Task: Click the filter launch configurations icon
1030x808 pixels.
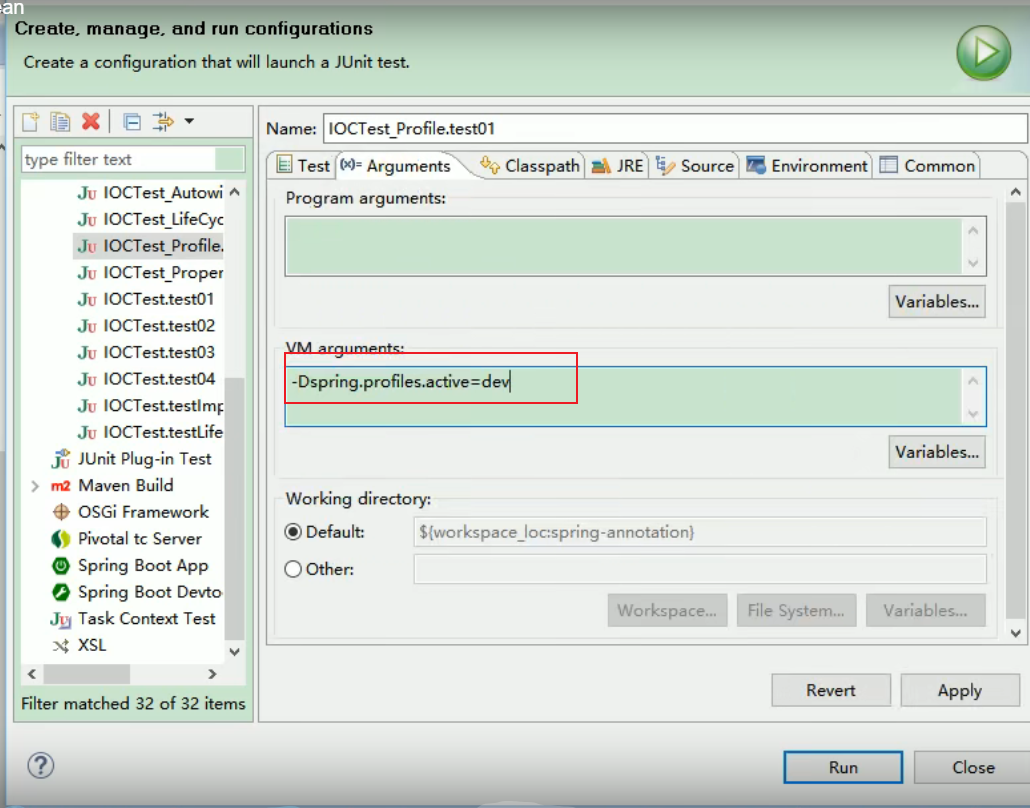Action: coord(163,122)
